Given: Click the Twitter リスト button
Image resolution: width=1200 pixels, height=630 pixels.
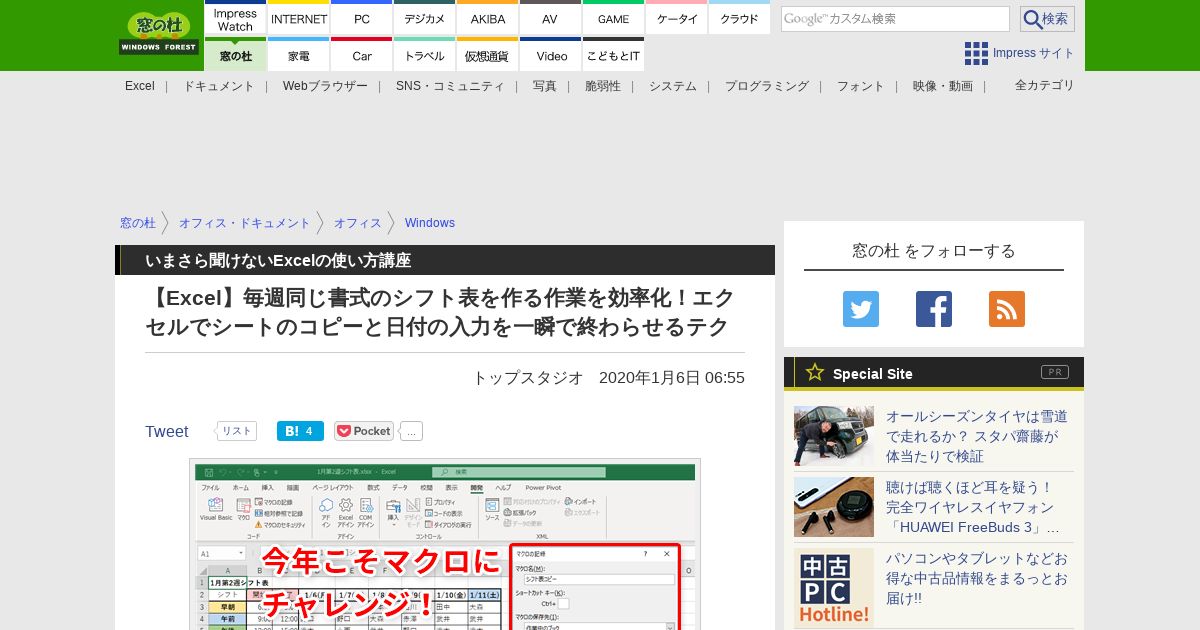Looking at the screenshot, I should click(x=237, y=431).
